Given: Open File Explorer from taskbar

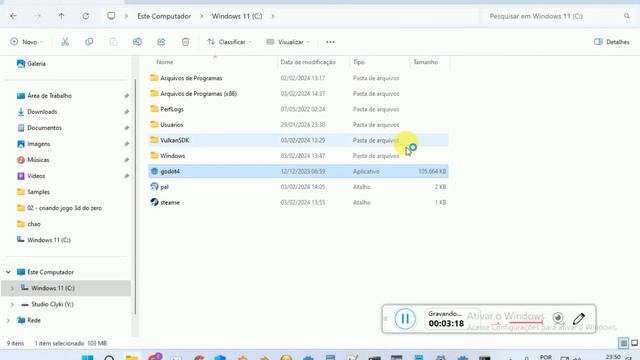Looking at the screenshot, I should tap(131, 358).
